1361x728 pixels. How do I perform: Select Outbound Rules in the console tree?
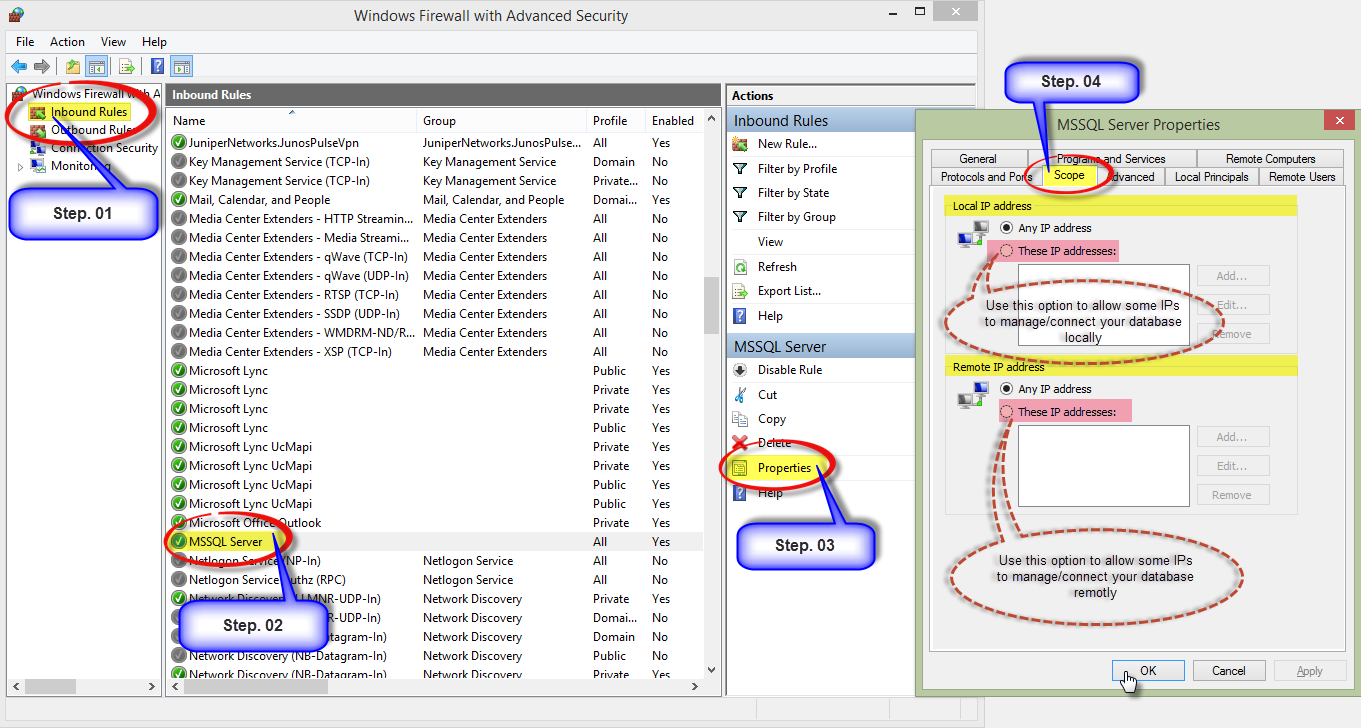(x=90, y=130)
